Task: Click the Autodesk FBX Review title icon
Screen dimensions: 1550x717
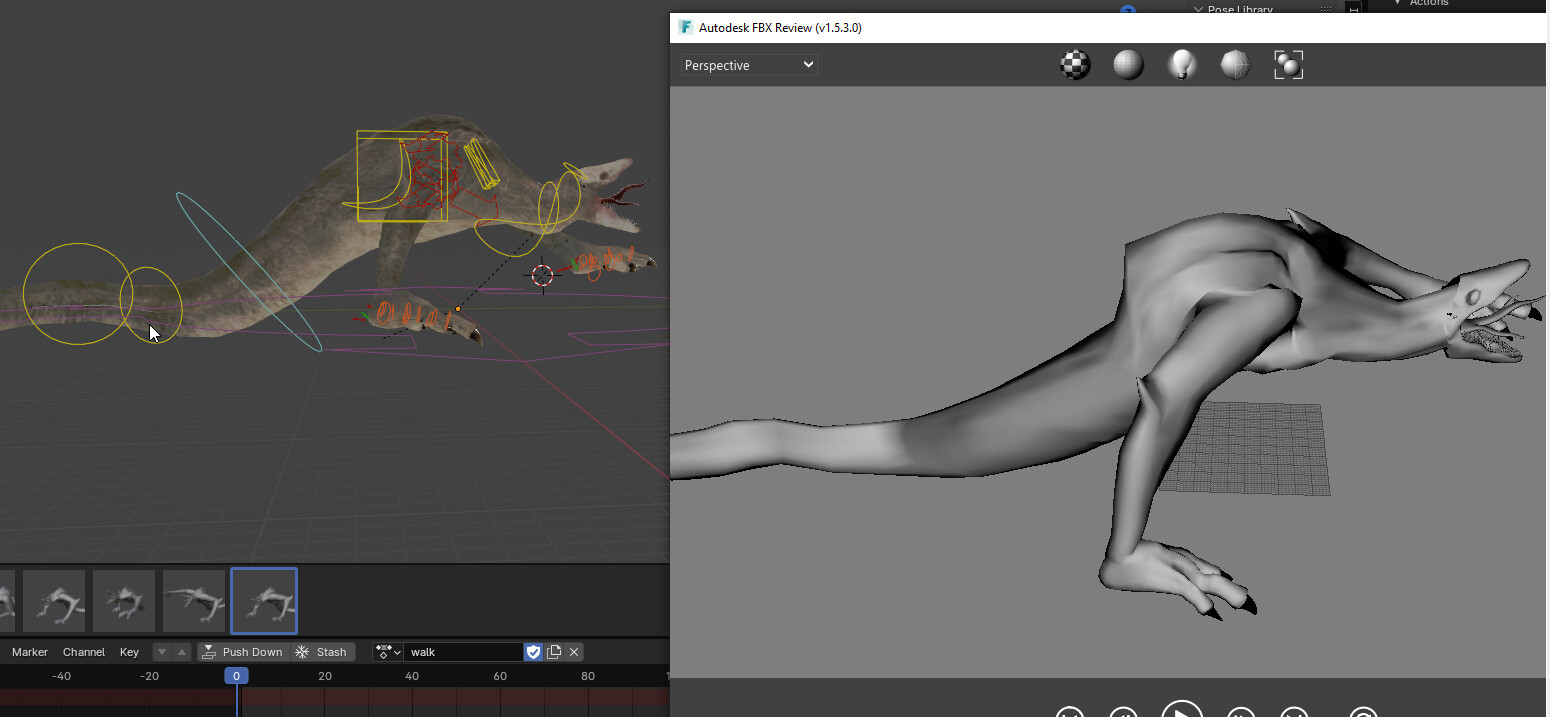Action: (x=687, y=27)
